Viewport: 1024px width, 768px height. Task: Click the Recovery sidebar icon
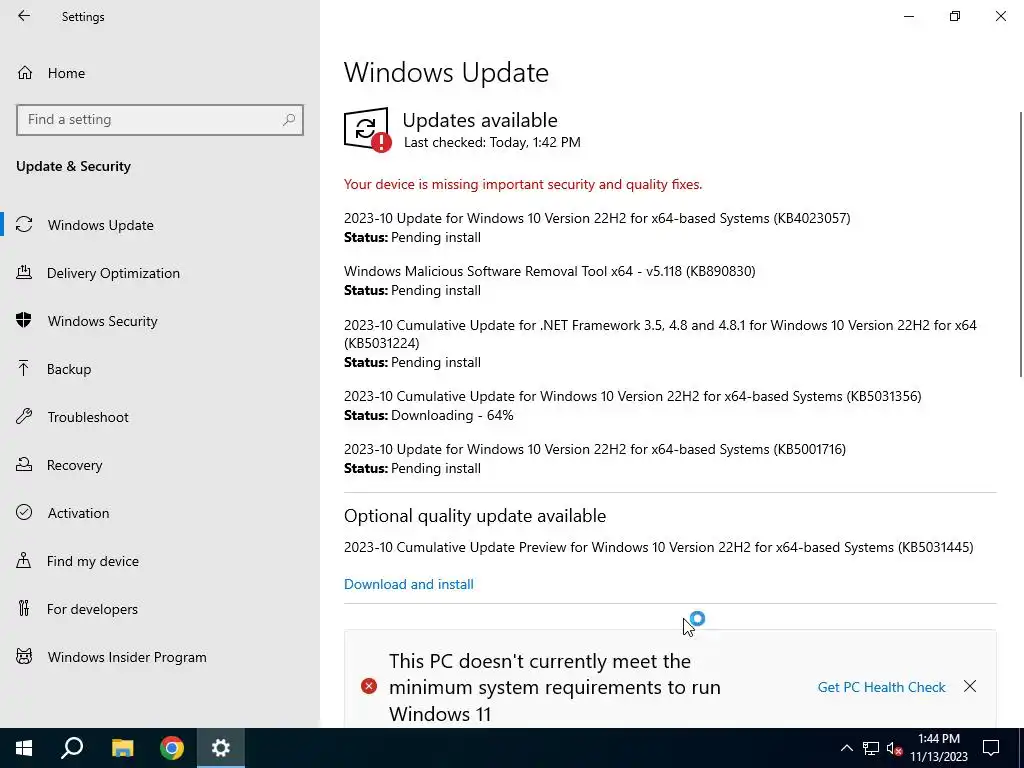pos(24,465)
